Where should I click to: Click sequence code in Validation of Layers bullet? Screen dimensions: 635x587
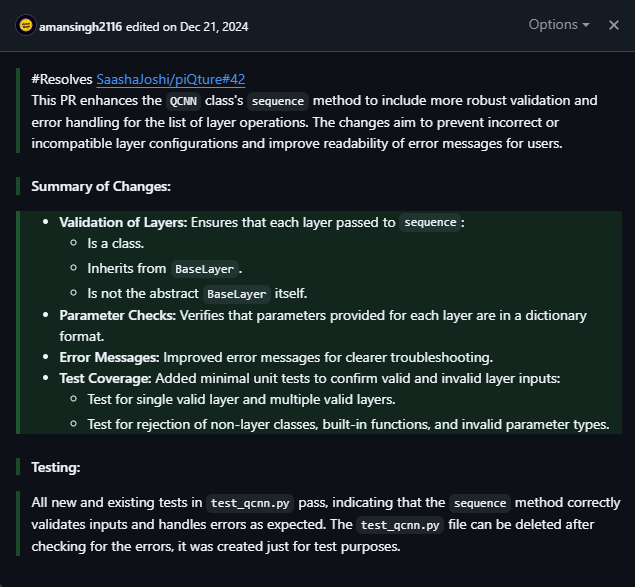[x=429, y=223]
